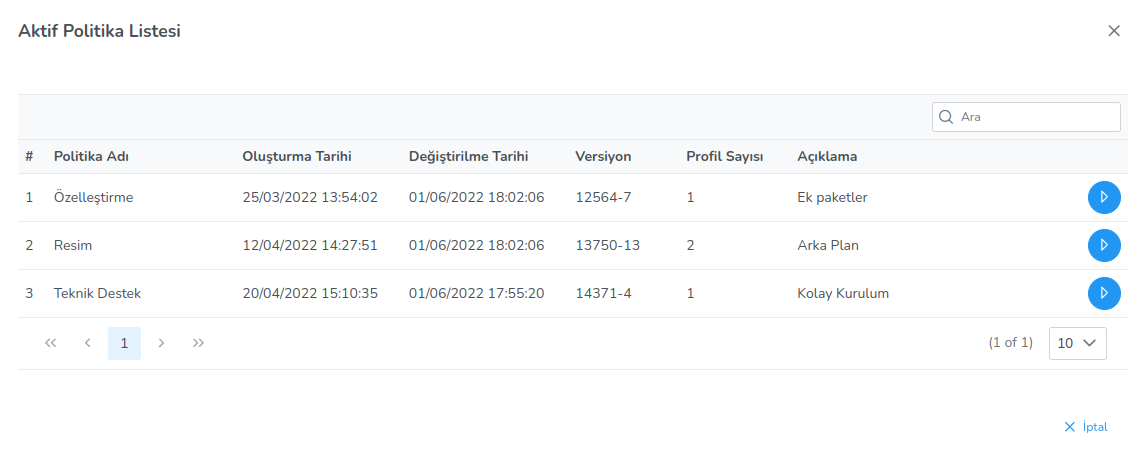Sort by Politika Adı column header
Screen dimensions: 1146x458
tap(91, 157)
